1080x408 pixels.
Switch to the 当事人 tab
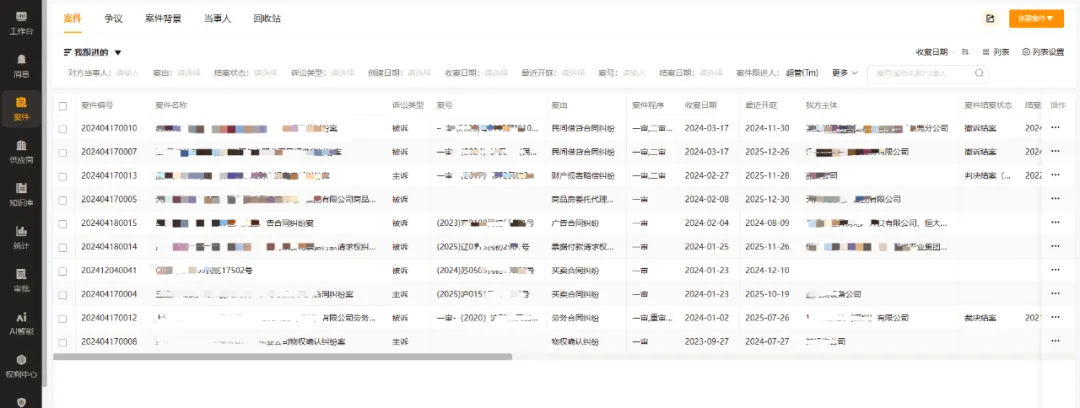218,19
